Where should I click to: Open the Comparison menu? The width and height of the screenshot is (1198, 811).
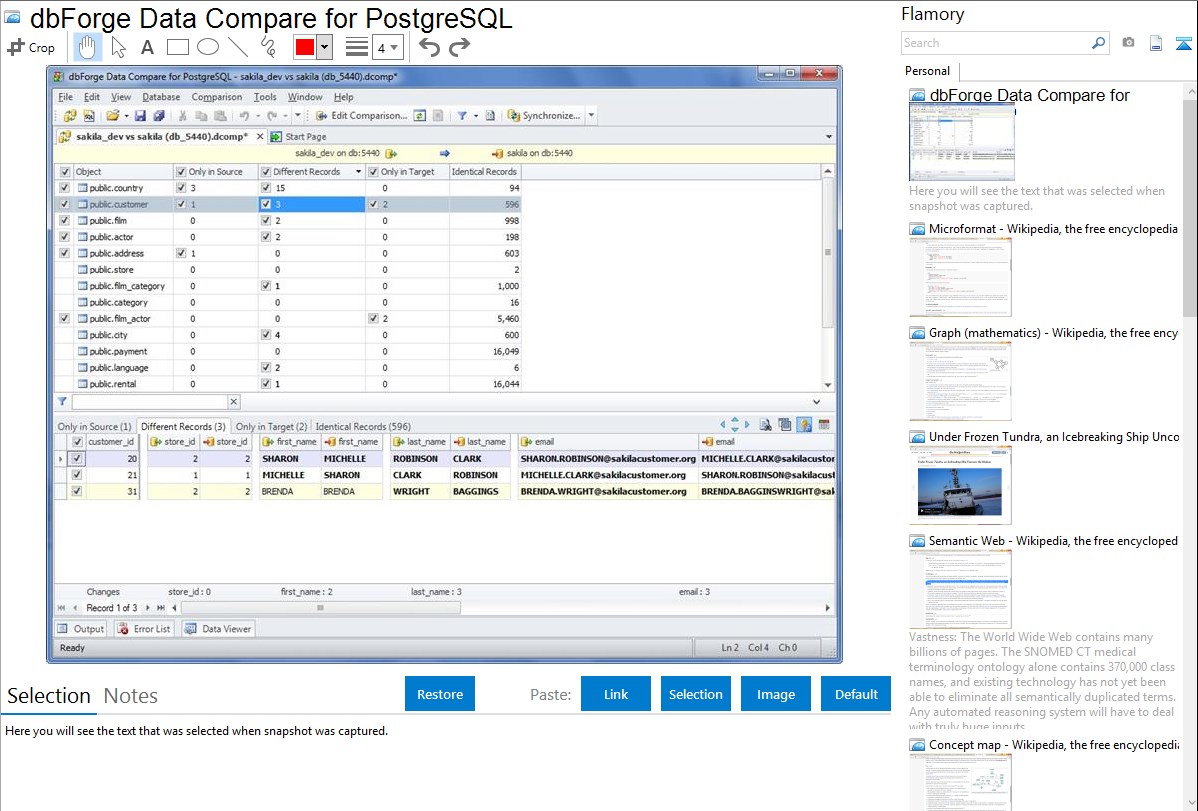click(x=216, y=97)
